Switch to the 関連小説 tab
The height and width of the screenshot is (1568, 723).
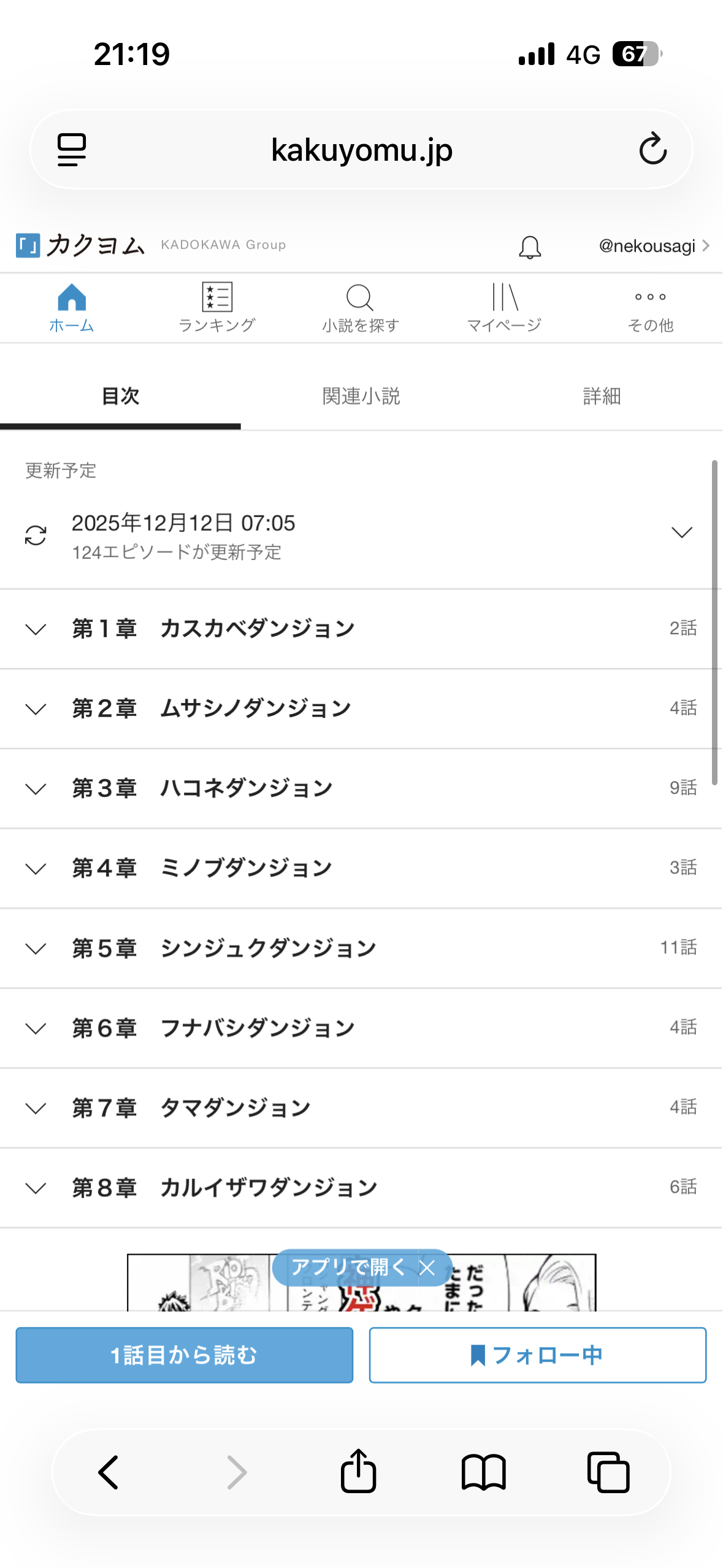[361, 396]
